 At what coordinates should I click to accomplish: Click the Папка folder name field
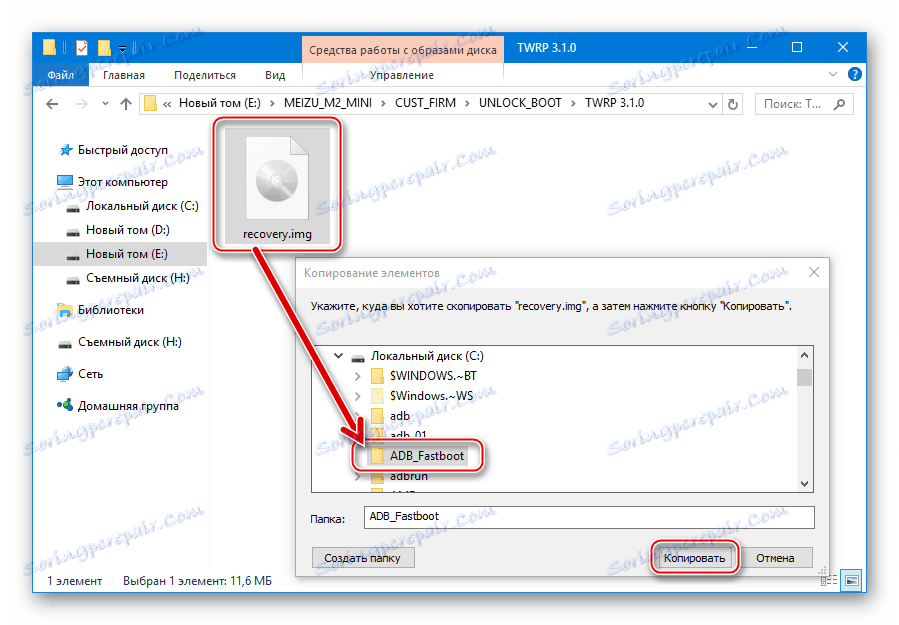pyautogui.click(x=589, y=517)
